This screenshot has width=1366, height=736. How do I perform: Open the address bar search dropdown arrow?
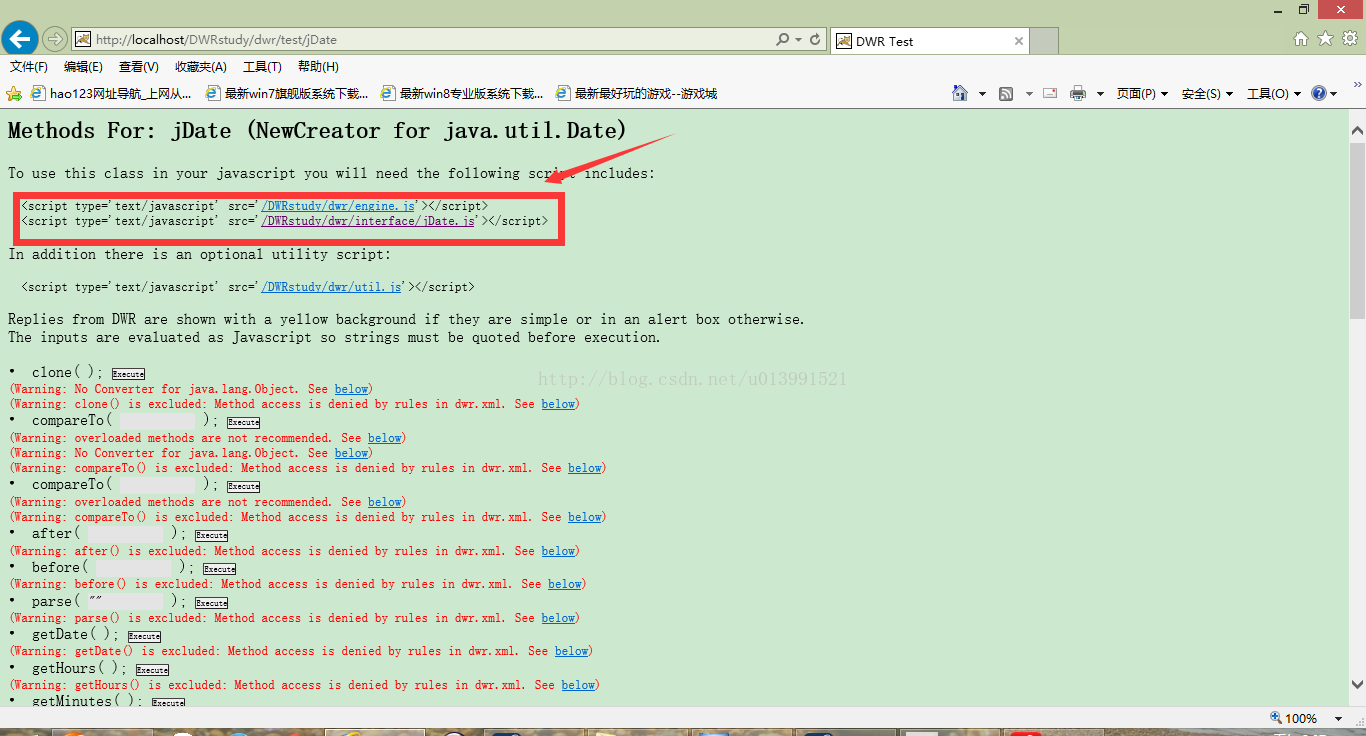click(x=798, y=40)
